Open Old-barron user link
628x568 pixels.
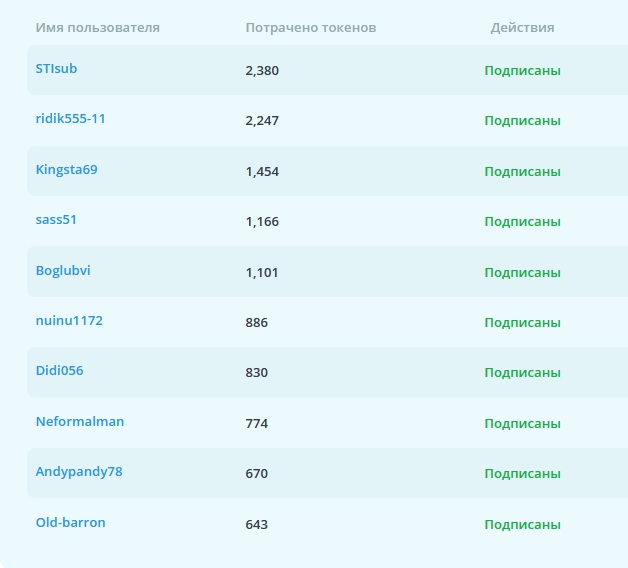[70, 522]
